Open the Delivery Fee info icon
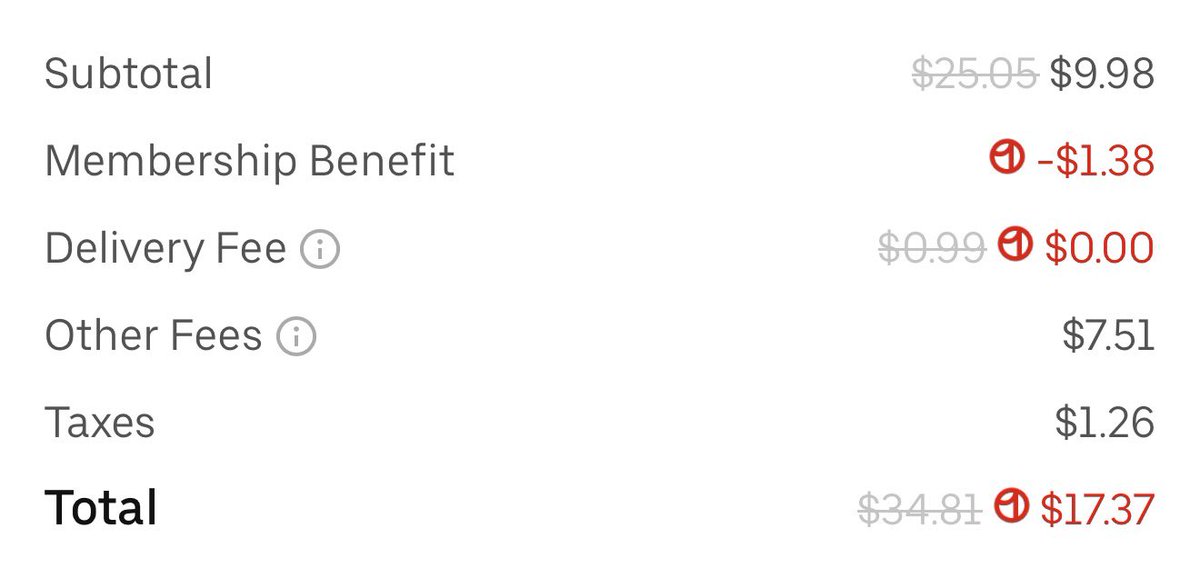This screenshot has height=588, width=1200. (x=321, y=249)
